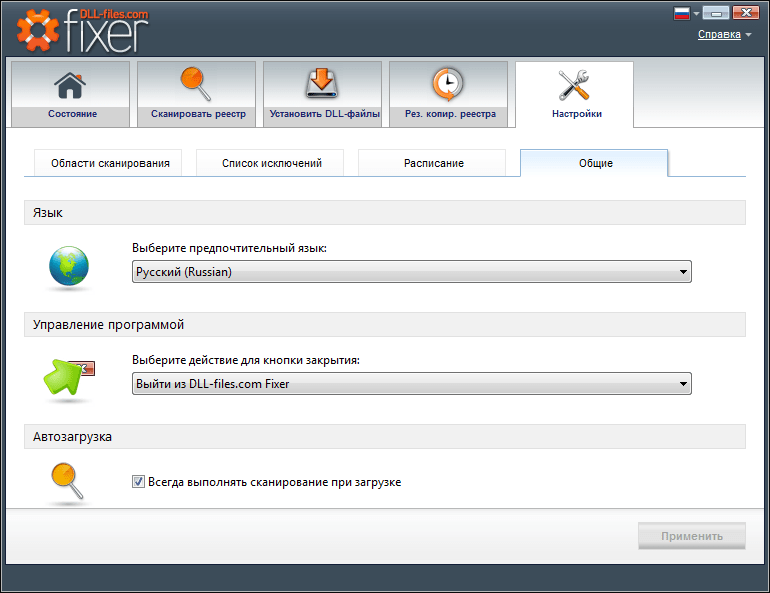The width and height of the screenshot is (770, 593).
Task: Go to the Расписание tab
Action: tap(432, 162)
